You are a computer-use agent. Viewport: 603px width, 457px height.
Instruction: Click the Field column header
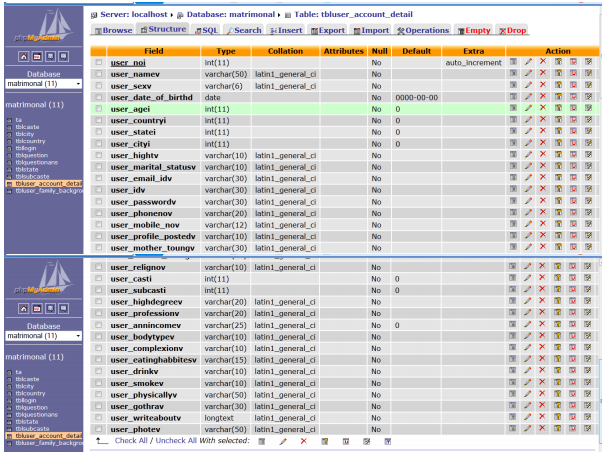[154, 51]
